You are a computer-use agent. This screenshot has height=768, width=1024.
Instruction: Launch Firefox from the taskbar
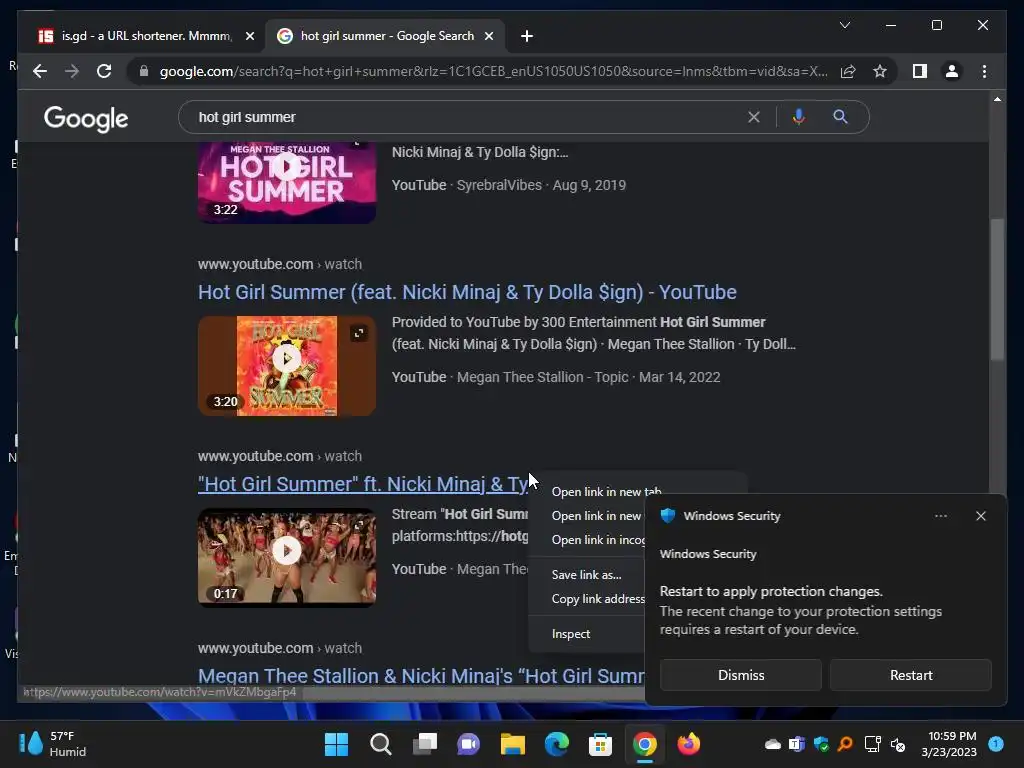(x=688, y=744)
